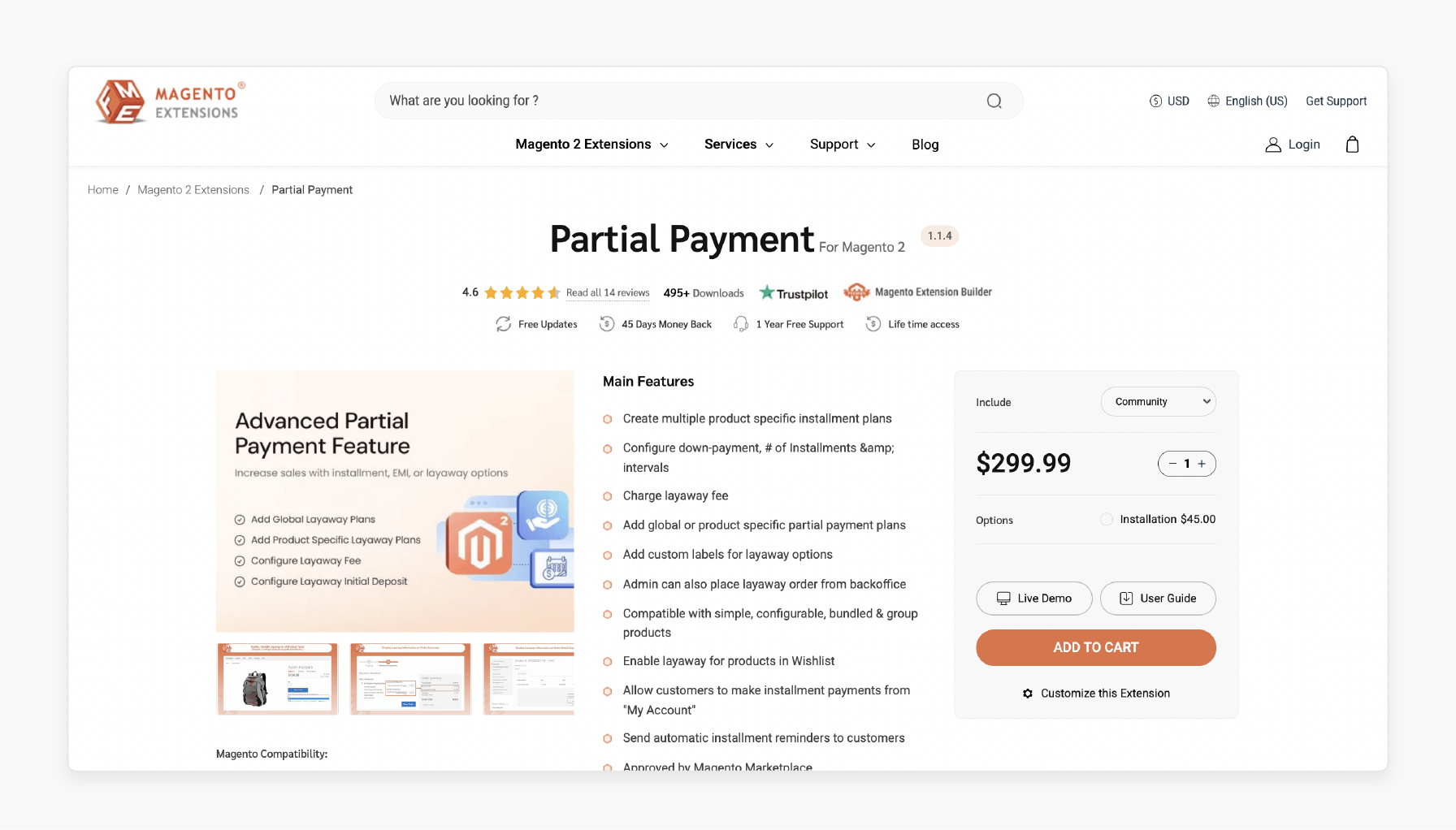The image size is (1456, 830).
Task: Expand the Support menu chevron
Action: [871, 145]
